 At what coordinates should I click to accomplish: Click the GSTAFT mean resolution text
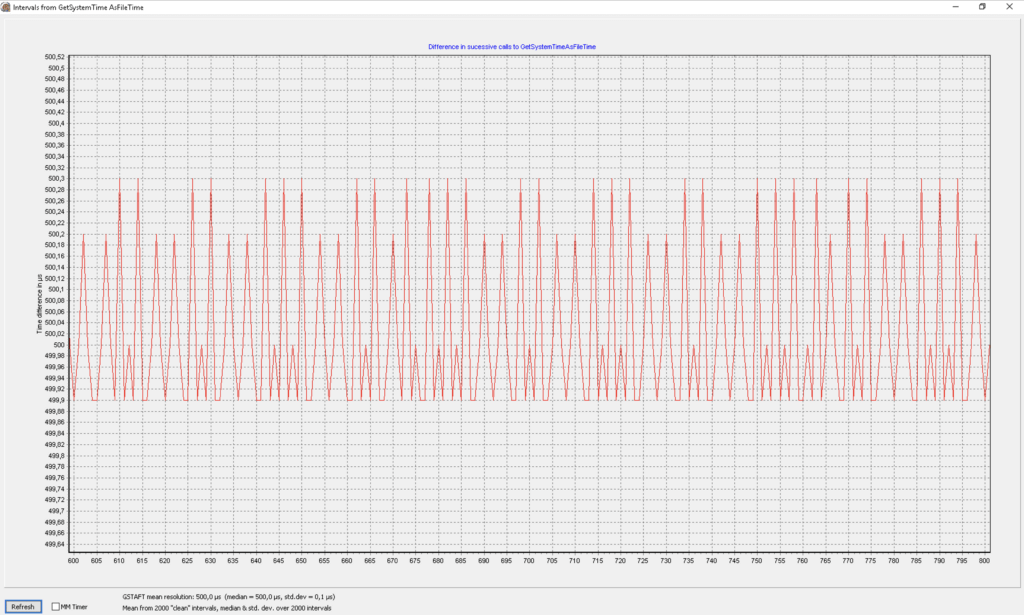230,595
